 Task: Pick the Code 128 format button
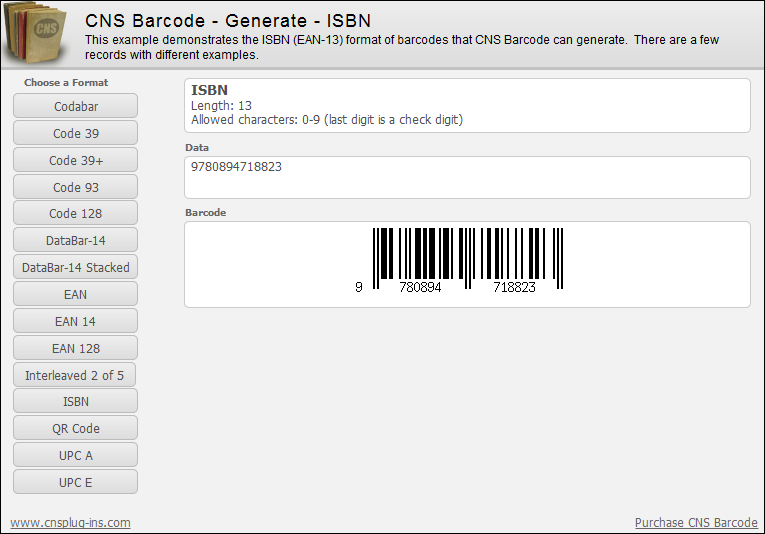point(76,213)
